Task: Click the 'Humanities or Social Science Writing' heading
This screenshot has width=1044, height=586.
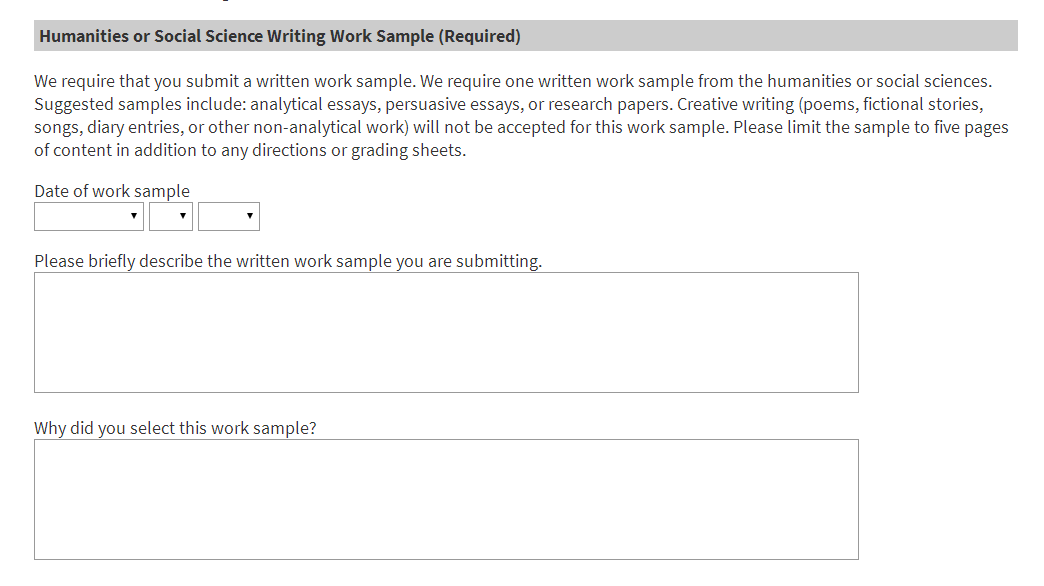Action: point(237,37)
